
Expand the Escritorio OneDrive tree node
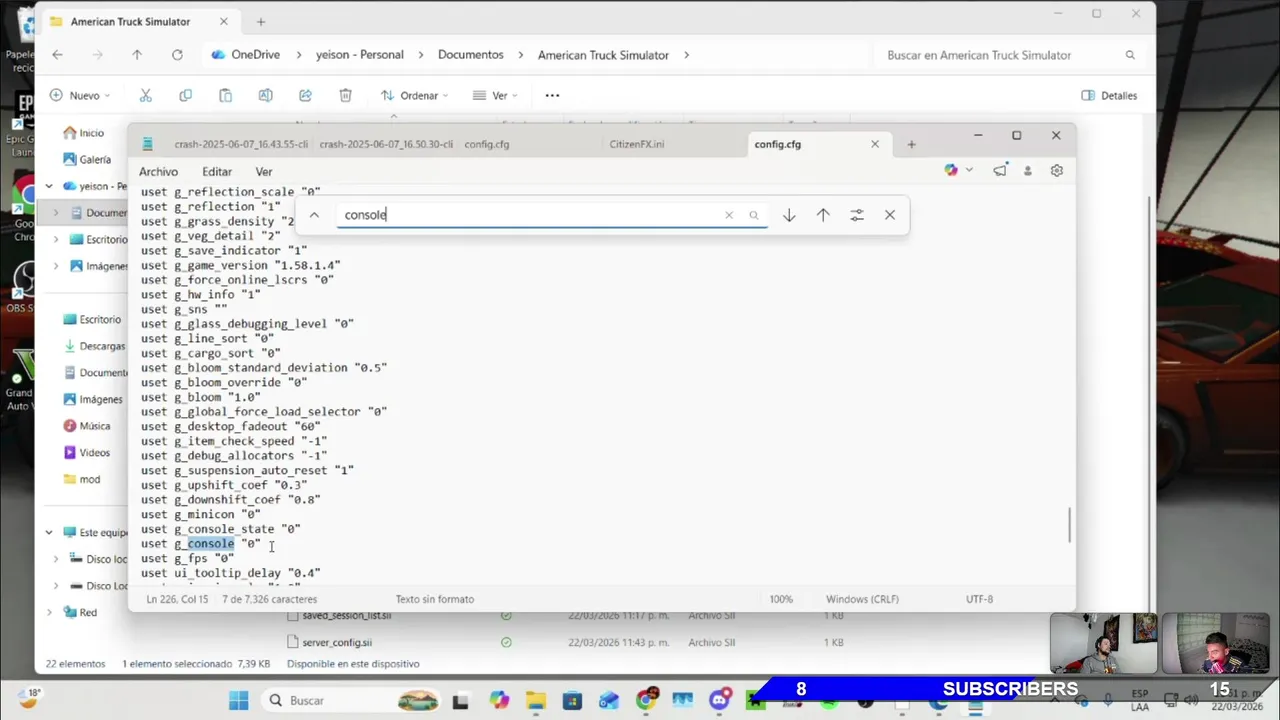click(x=56, y=240)
